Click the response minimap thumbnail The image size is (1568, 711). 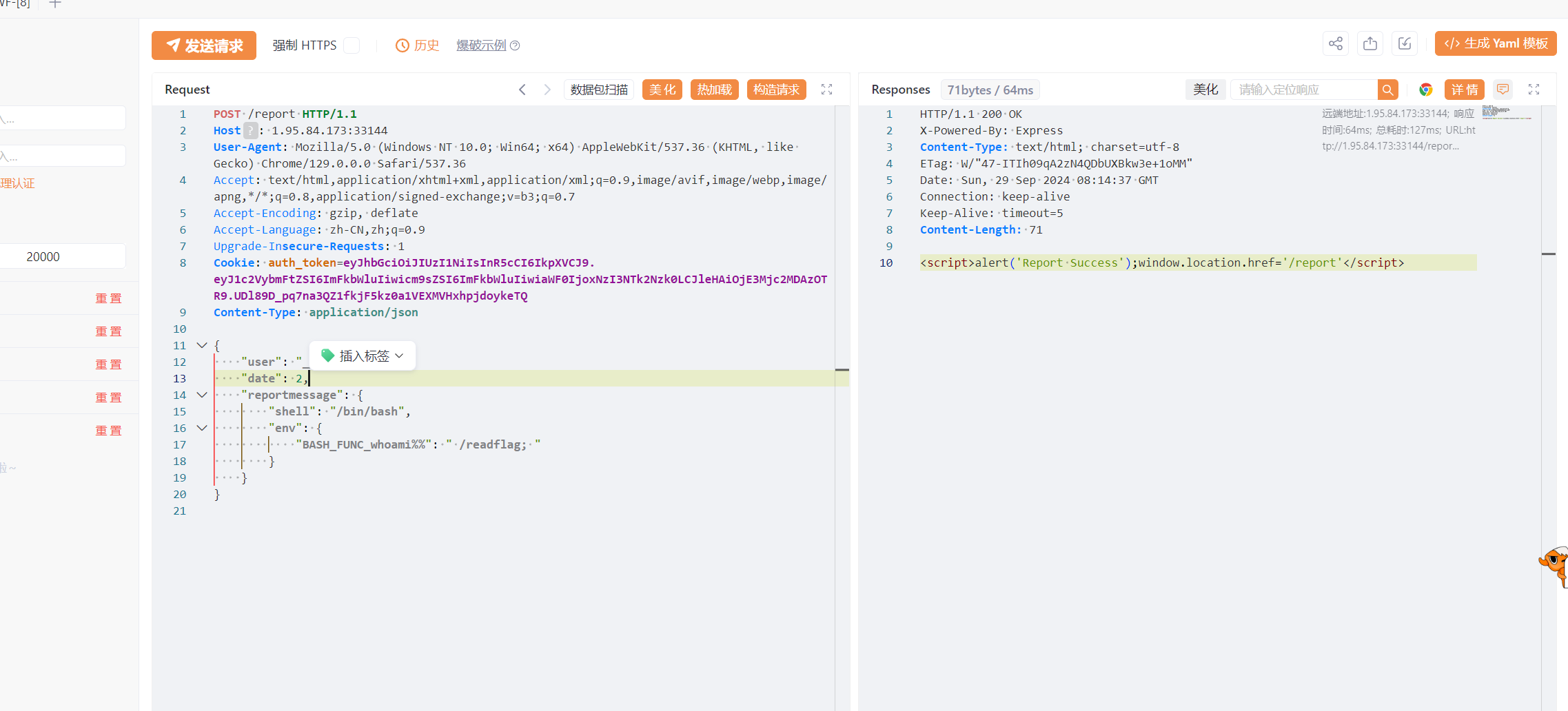(x=1506, y=113)
